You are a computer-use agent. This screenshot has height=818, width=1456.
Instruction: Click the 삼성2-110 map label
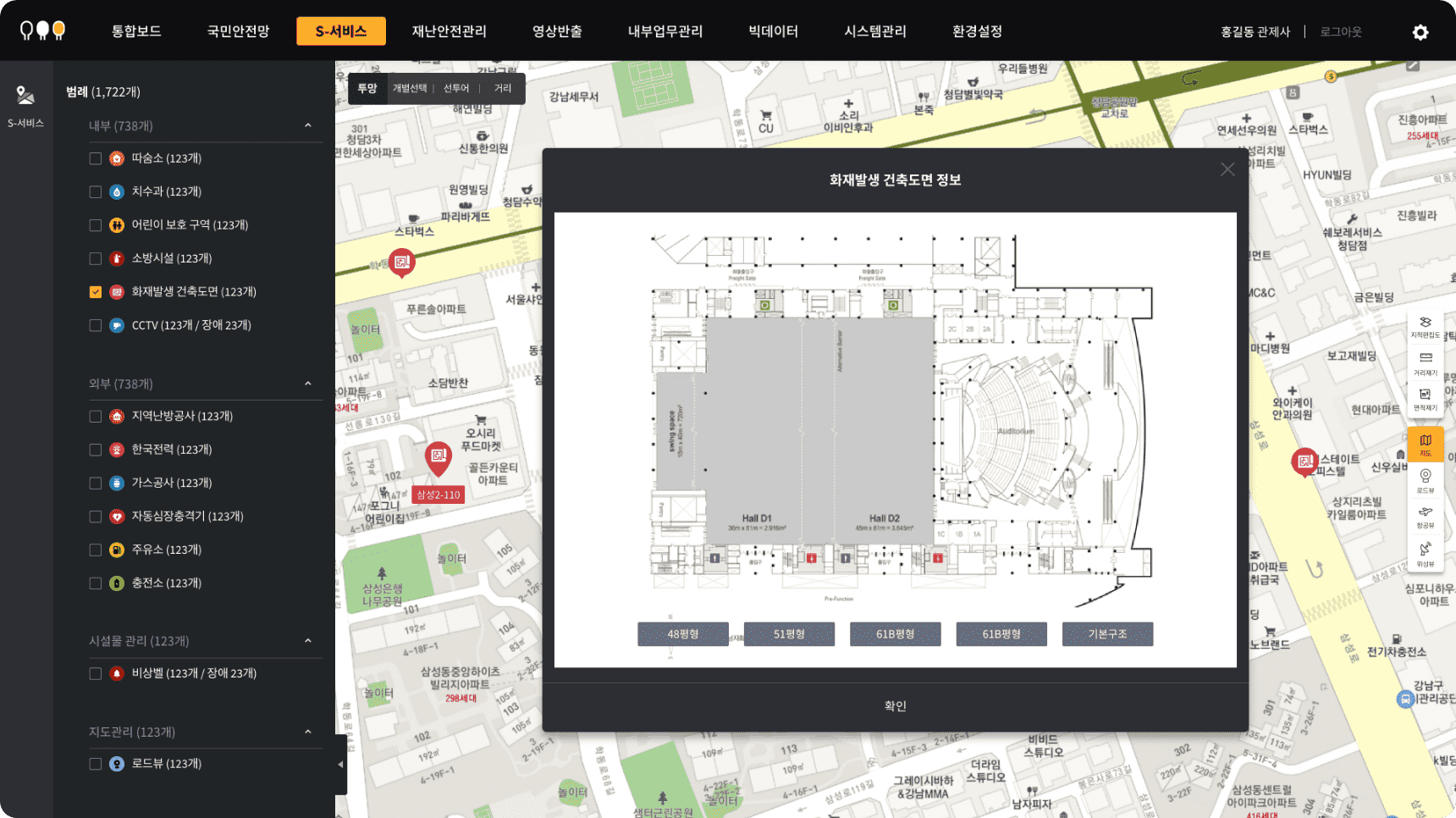[x=438, y=495]
